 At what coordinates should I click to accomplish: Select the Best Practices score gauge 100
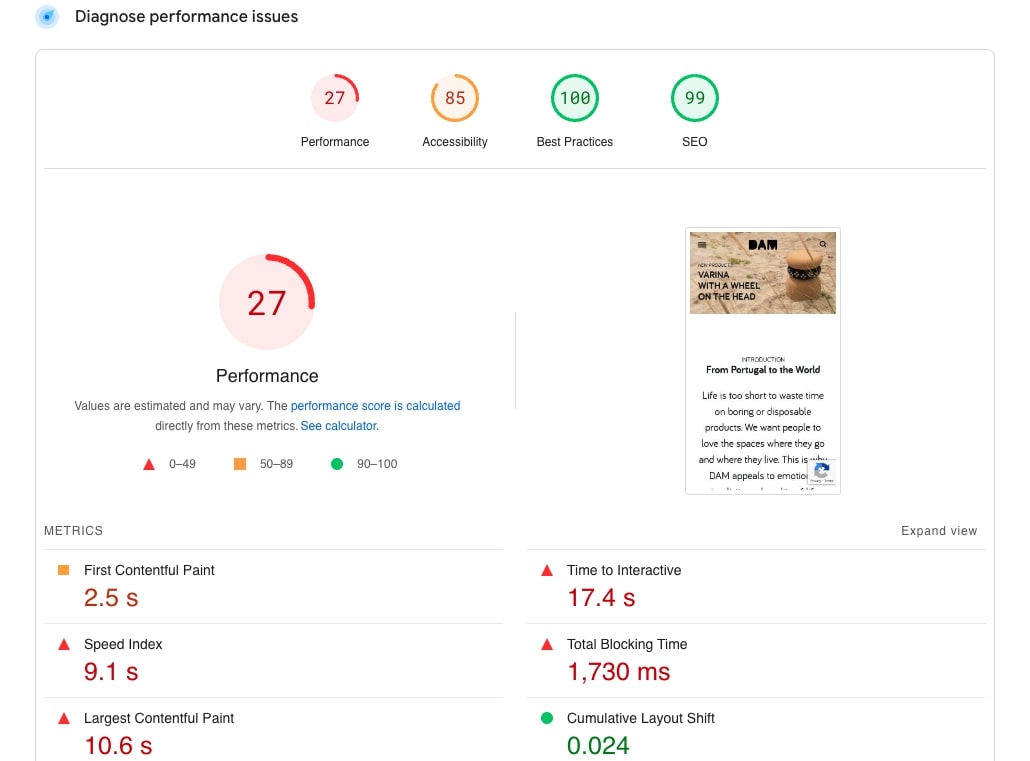pos(575,98)
